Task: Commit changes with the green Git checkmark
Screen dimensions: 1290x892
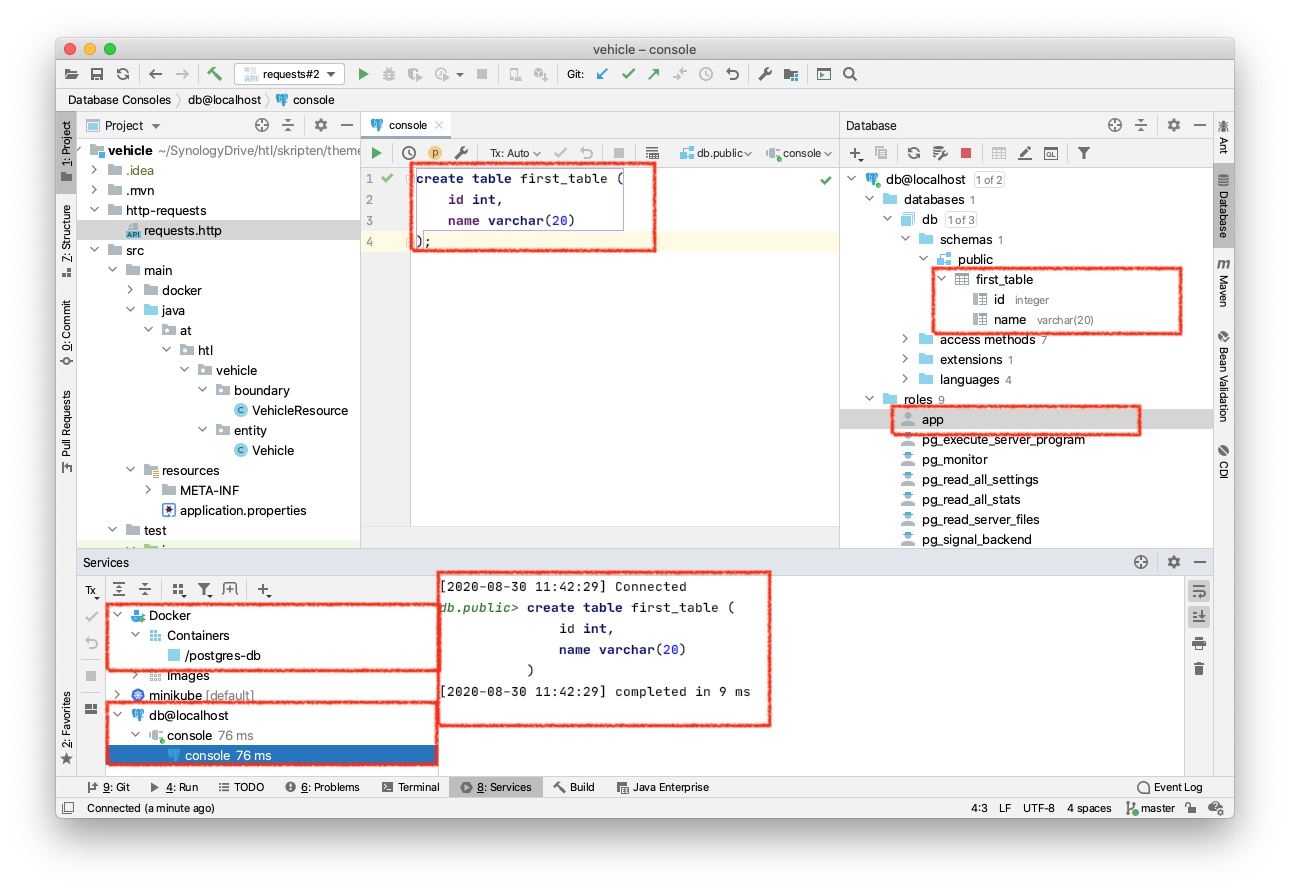Action: [628, 74]
